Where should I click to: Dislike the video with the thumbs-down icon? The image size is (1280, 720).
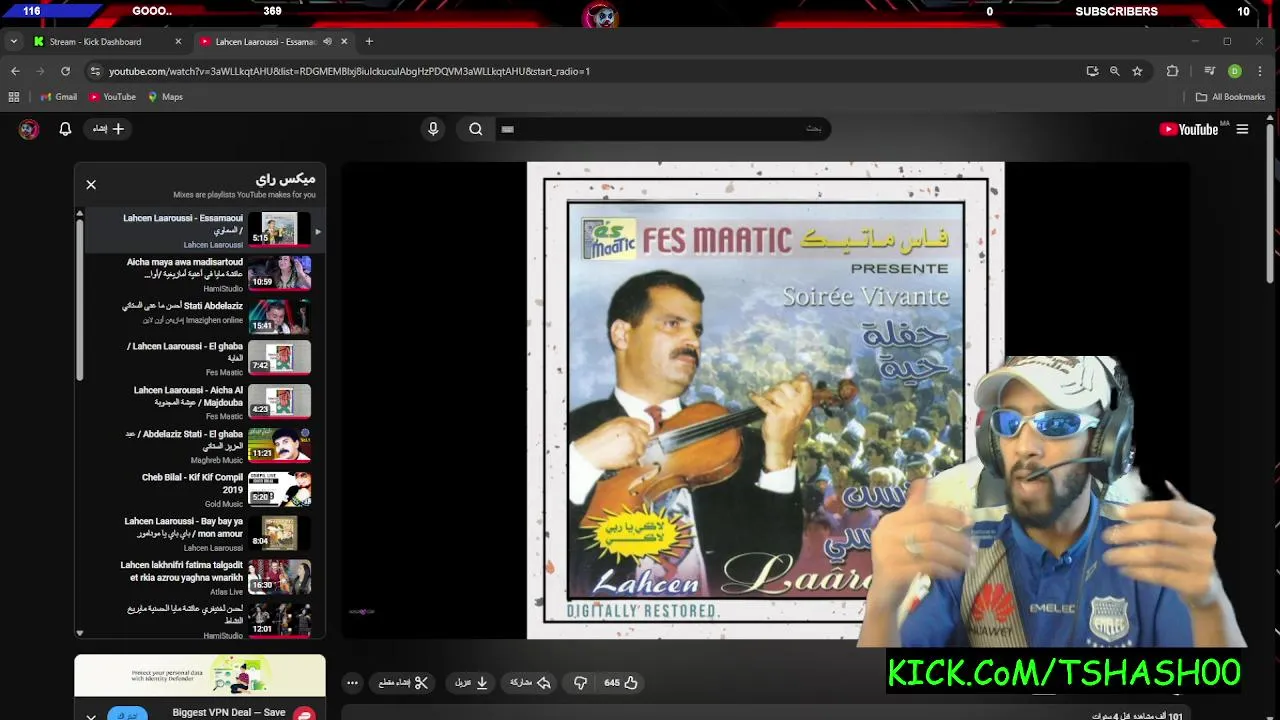(x=581, y=683)
